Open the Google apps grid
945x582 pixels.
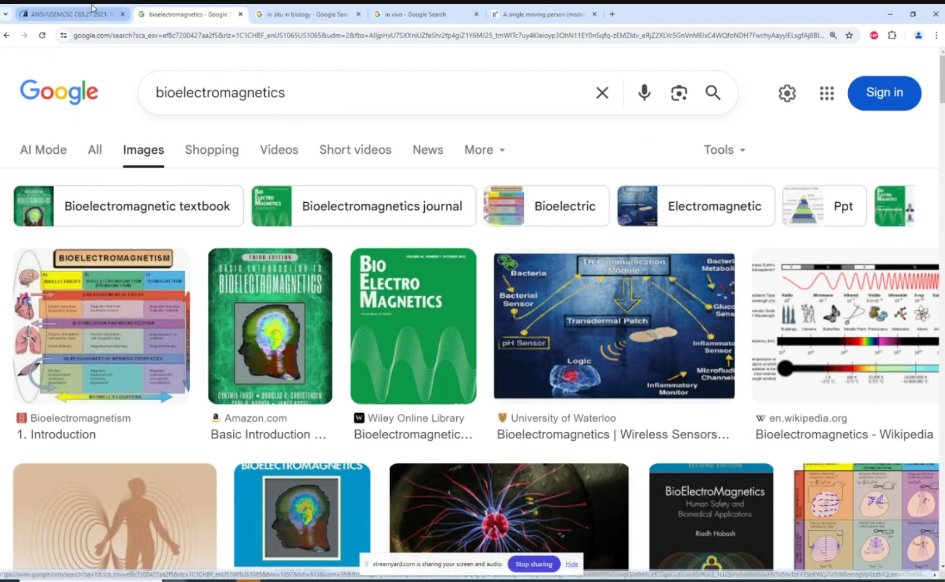coord(826,93)
